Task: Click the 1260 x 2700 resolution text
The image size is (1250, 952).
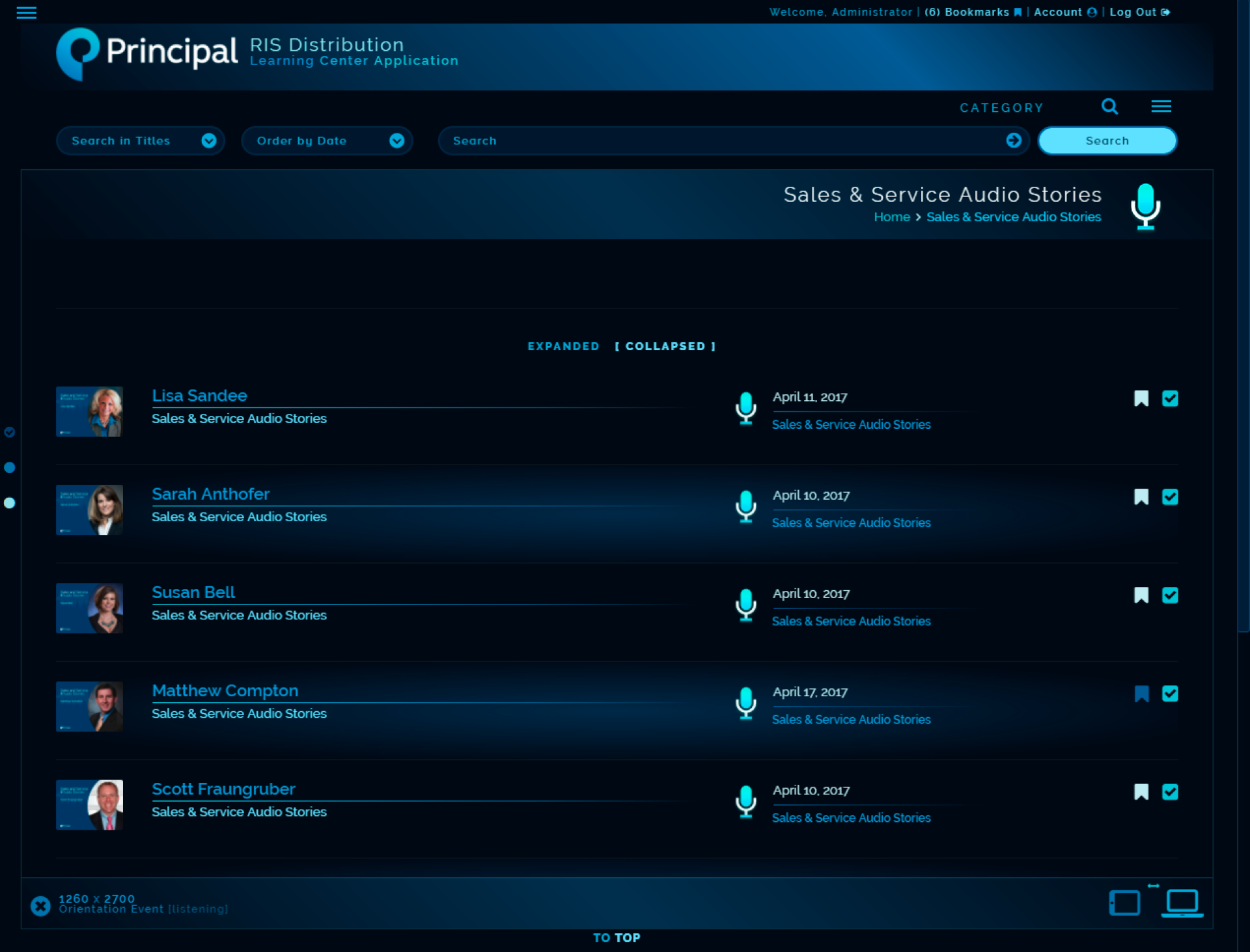Action: (96, 898)
